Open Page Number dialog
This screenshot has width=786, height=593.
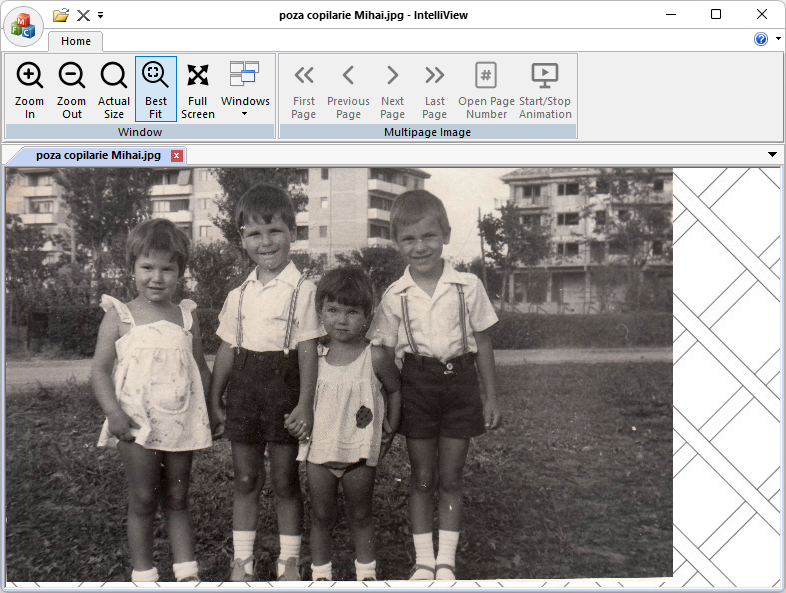486,90
